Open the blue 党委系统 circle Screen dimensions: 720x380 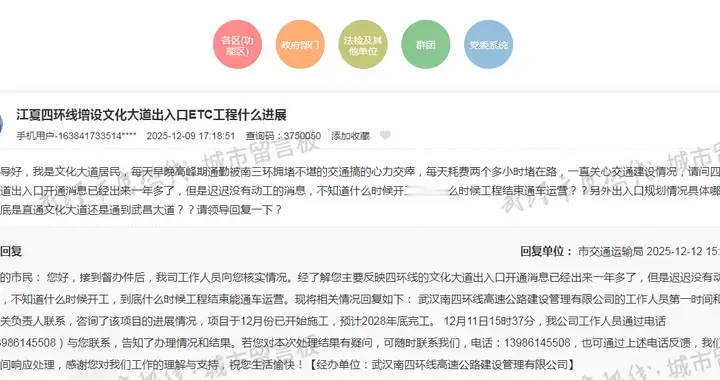coord(489,45)
